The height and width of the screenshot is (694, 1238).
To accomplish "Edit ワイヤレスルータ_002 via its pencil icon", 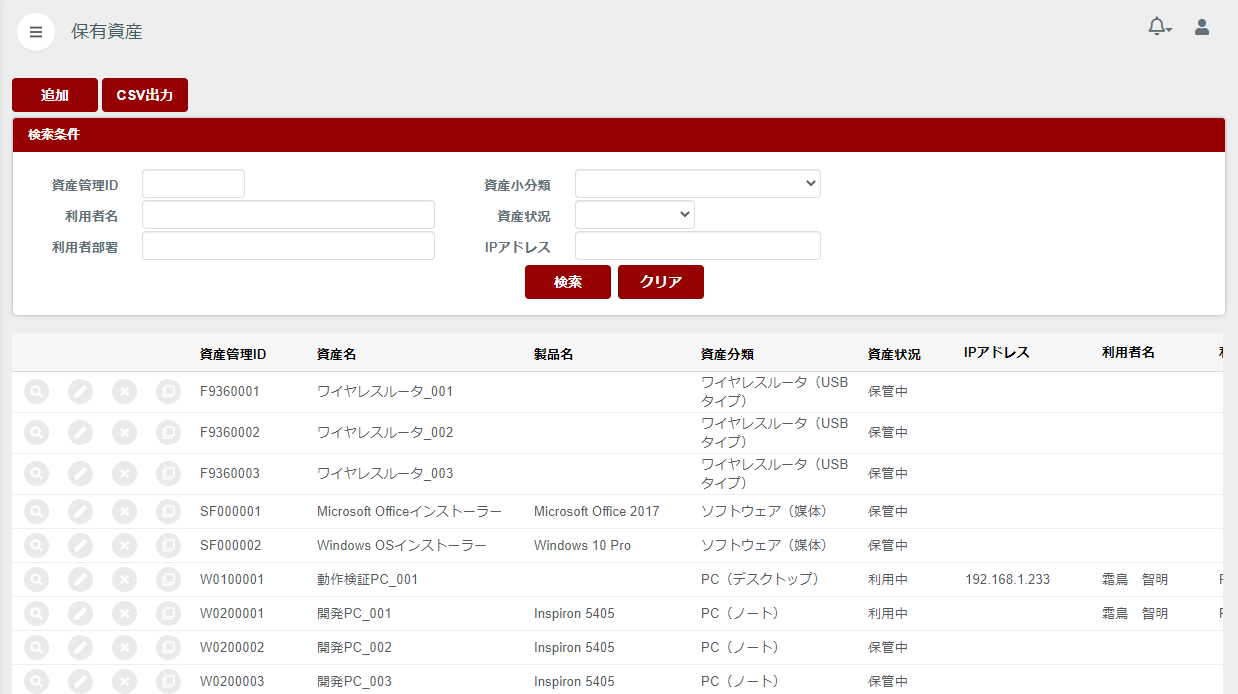I will point(80,432).
